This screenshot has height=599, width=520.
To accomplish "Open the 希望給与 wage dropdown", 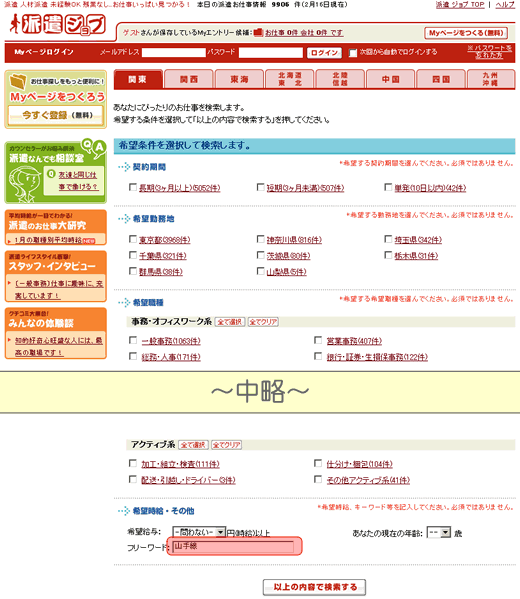I will point(199,532).
